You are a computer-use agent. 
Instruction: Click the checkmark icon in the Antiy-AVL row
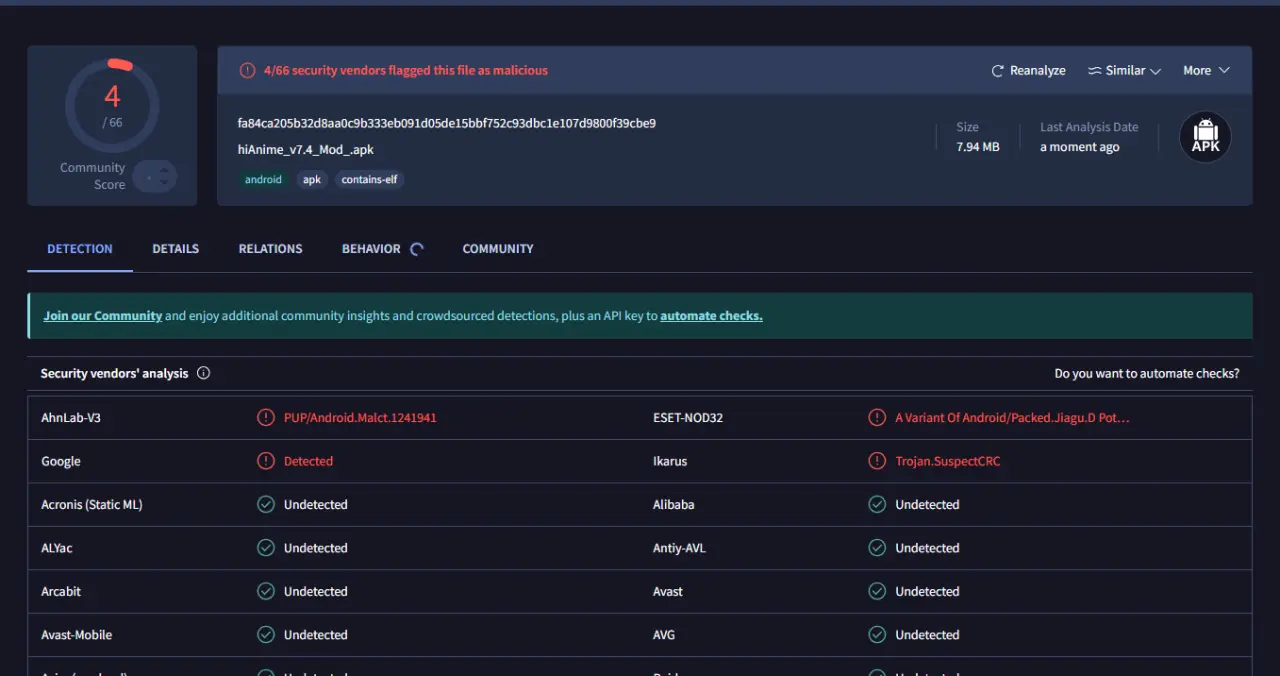click(877, 548)
